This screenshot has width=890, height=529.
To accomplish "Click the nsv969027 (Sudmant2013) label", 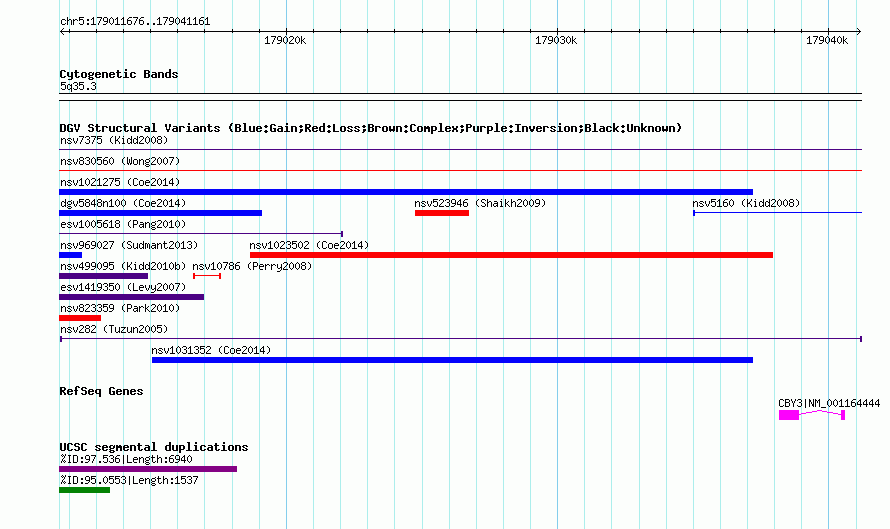I will [129, 245].
